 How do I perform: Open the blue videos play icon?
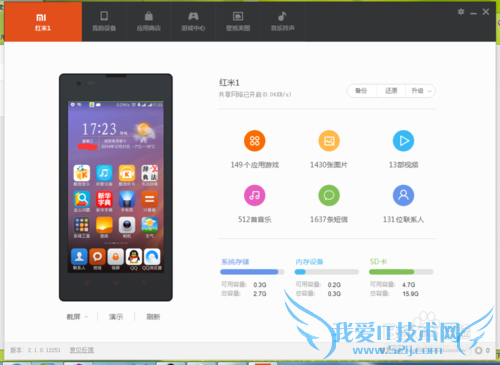click(403, 141)
